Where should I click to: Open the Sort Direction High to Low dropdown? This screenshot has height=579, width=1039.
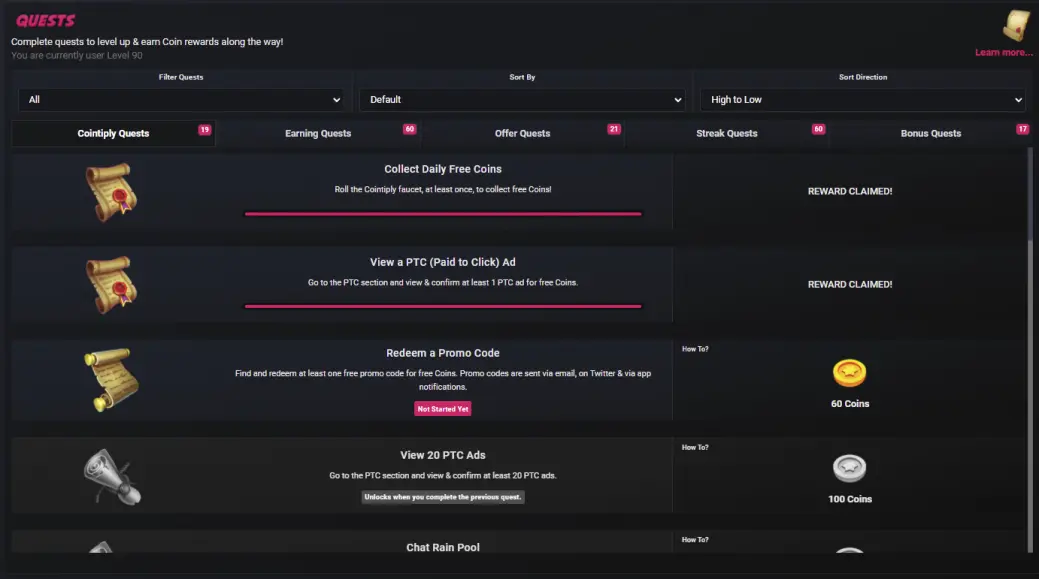(x=863, y=99)
